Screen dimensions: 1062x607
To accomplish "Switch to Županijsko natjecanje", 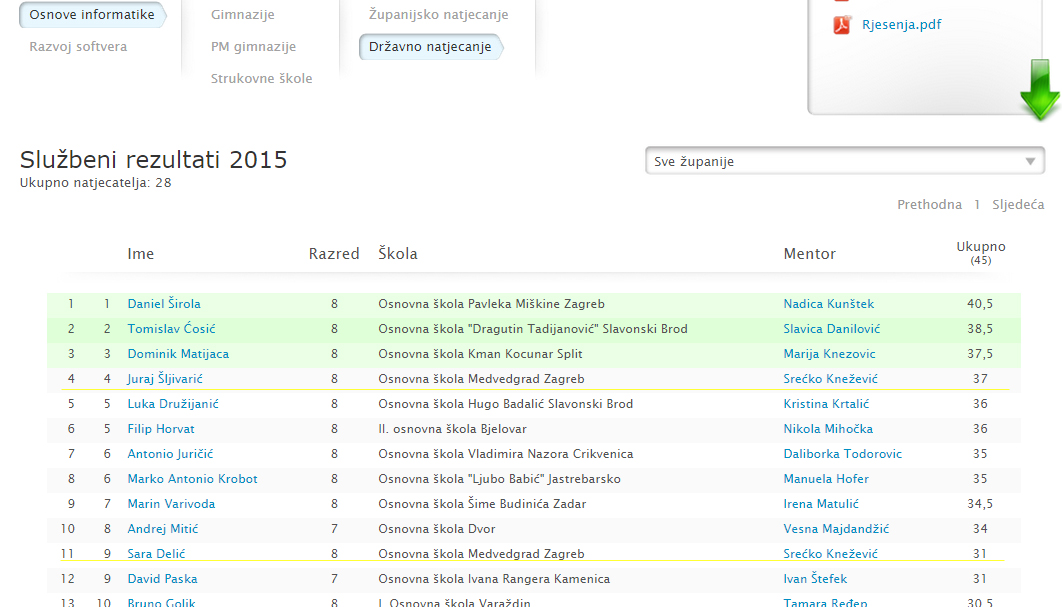I will tap(438, 15).
